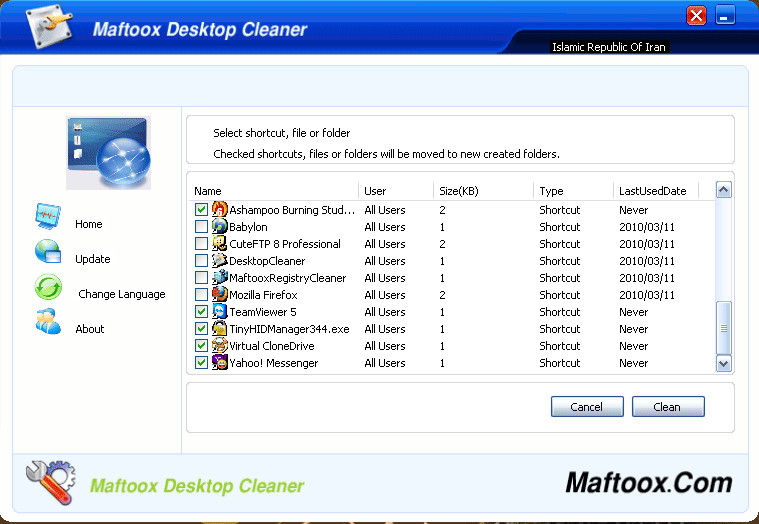
Task: Uncheck the Yahoo! Messenger checkbox
Action: pos(201,362)
